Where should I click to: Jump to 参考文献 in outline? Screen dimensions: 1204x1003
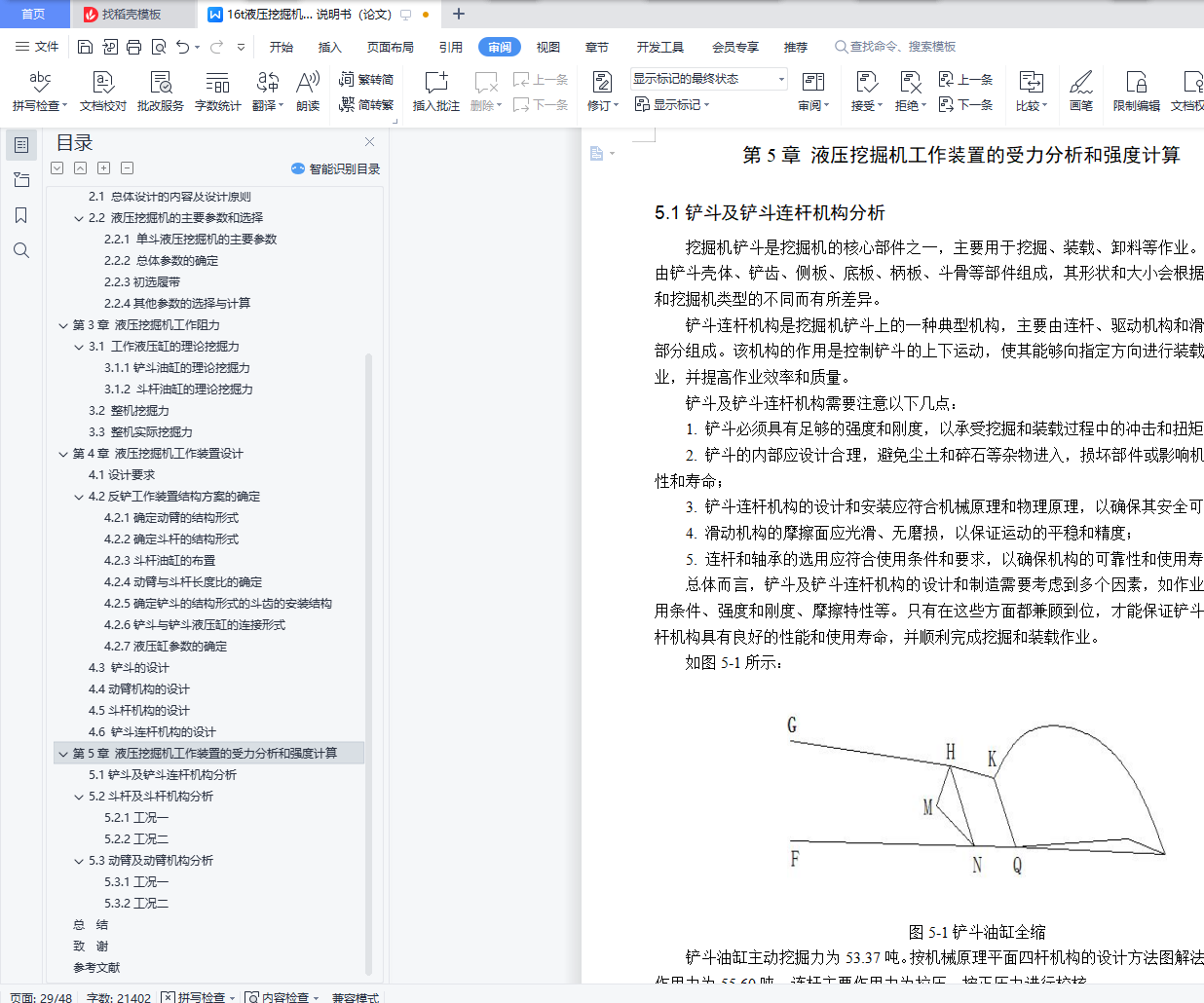point(96,968)
